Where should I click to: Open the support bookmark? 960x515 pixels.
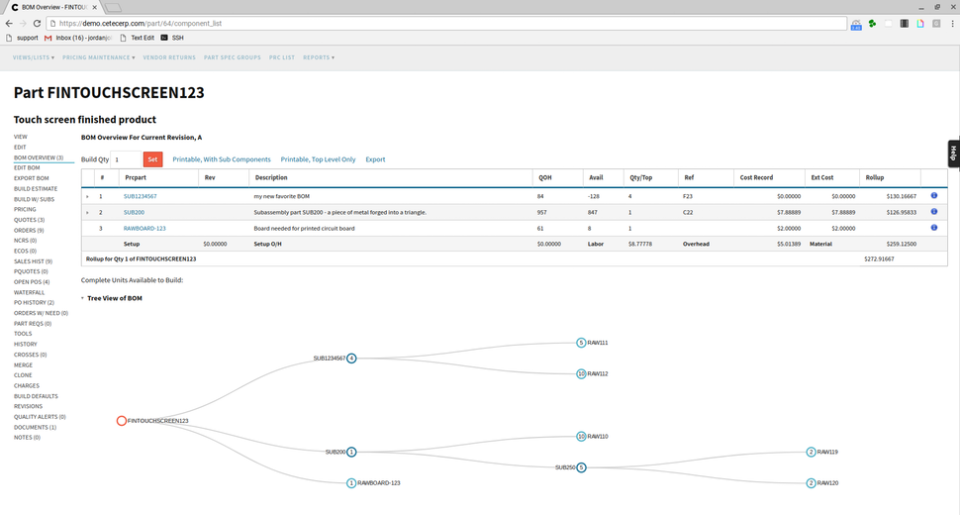tap(22, 38)
